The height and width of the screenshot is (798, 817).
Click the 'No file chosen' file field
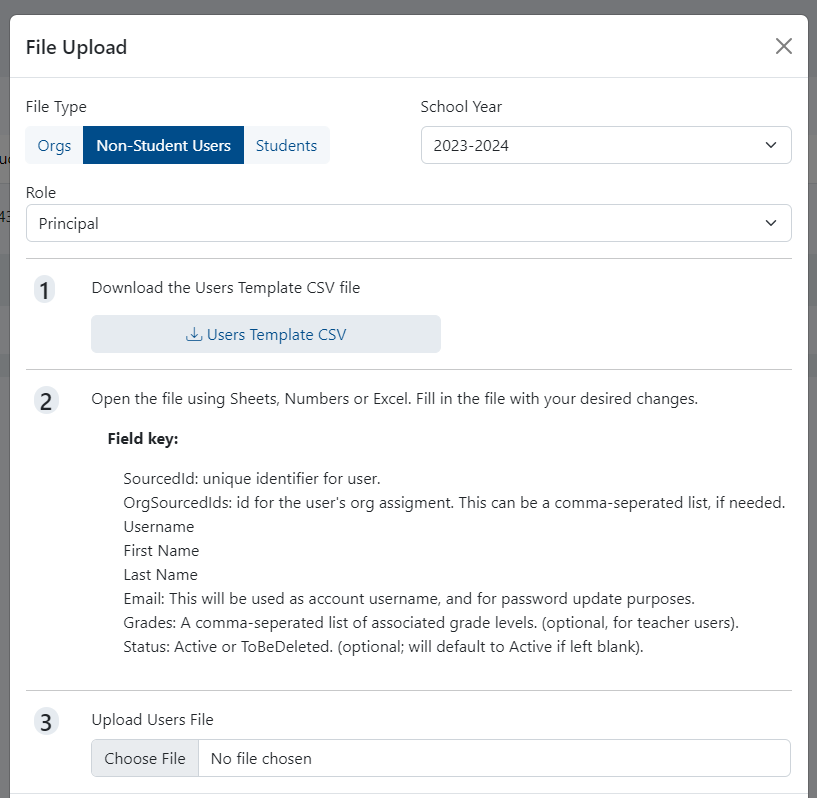(494, 758)
